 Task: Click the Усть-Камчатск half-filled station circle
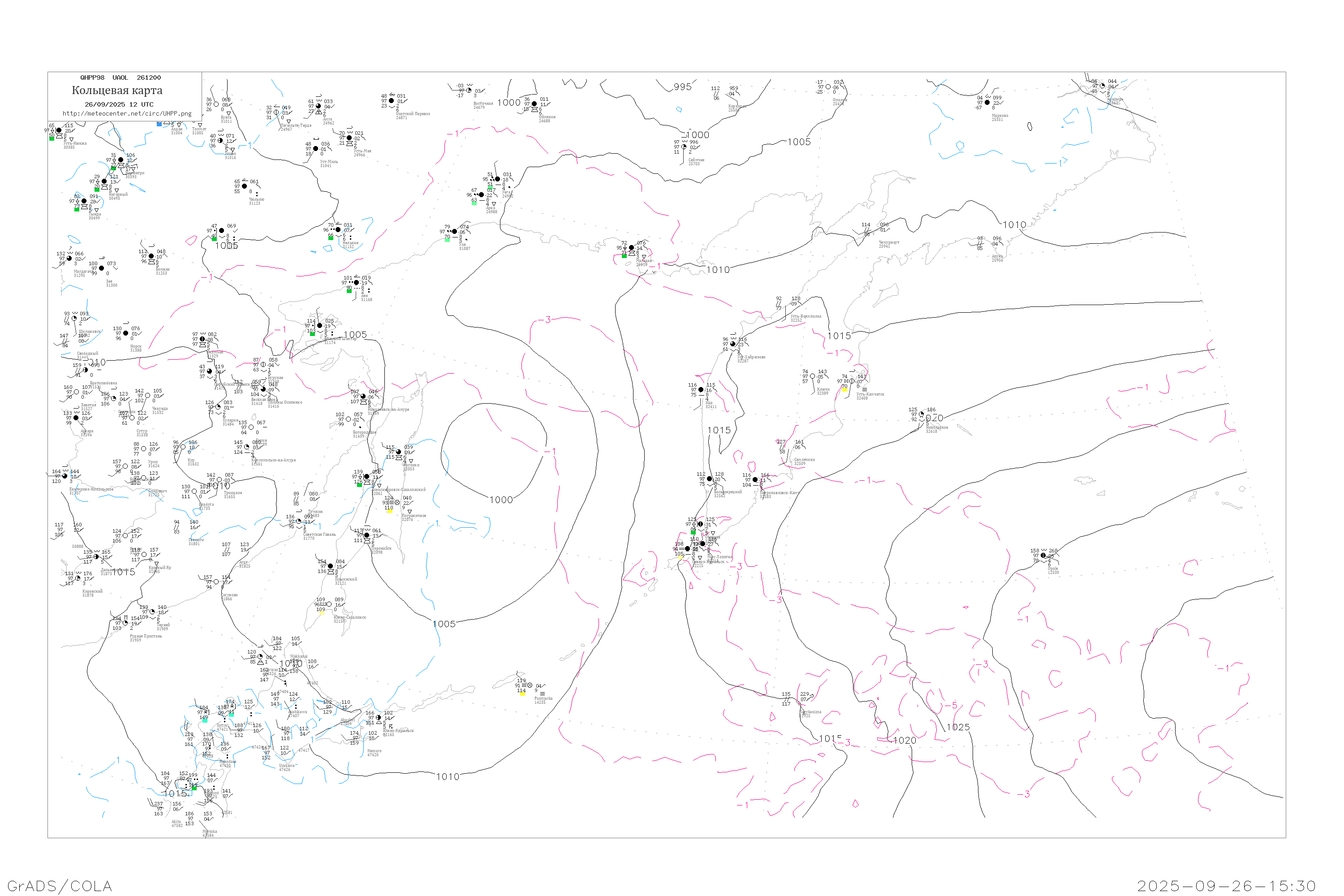click(852, 381)
